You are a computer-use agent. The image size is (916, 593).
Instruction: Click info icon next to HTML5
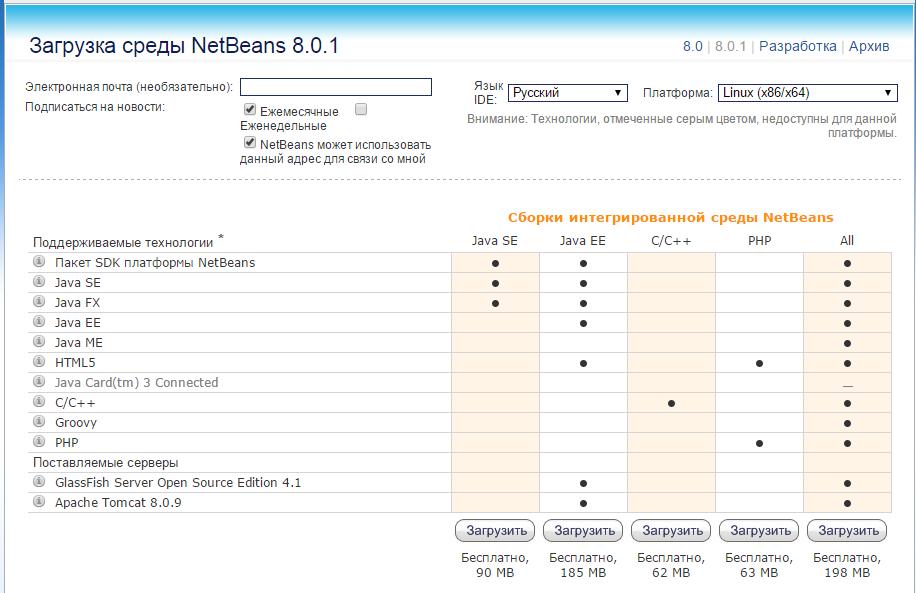tap(39, 361)
